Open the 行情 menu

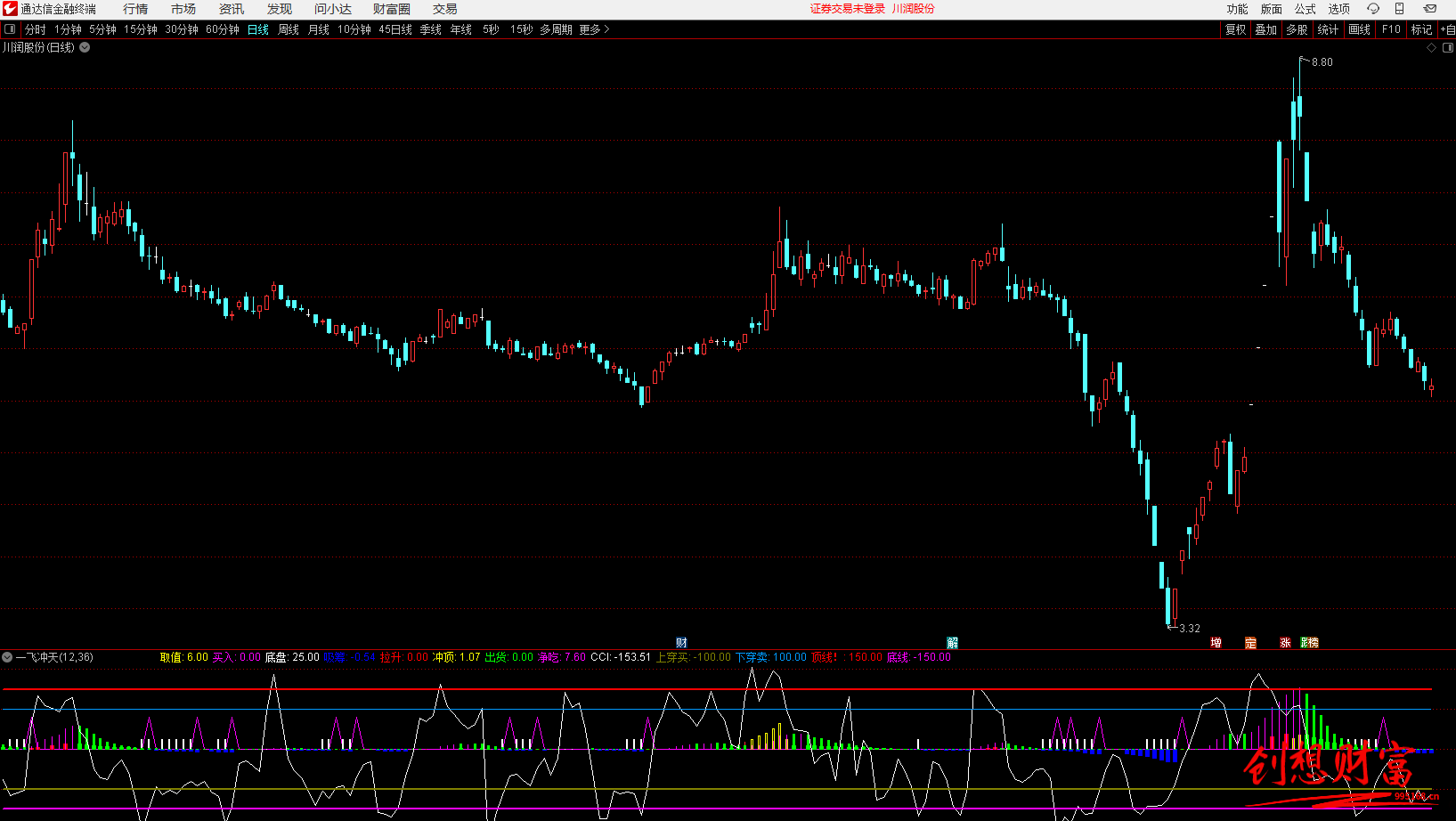135,9
